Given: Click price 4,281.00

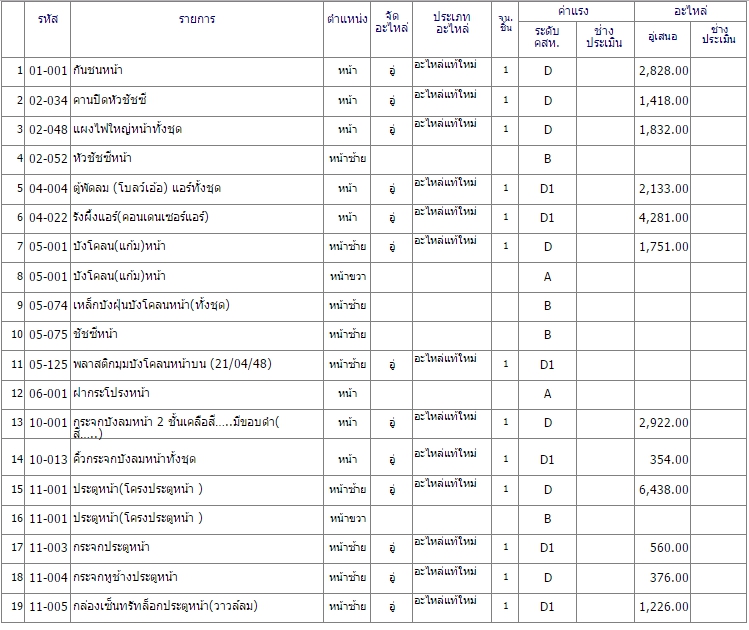Looking at the screenshot, I should click(664, 218).
